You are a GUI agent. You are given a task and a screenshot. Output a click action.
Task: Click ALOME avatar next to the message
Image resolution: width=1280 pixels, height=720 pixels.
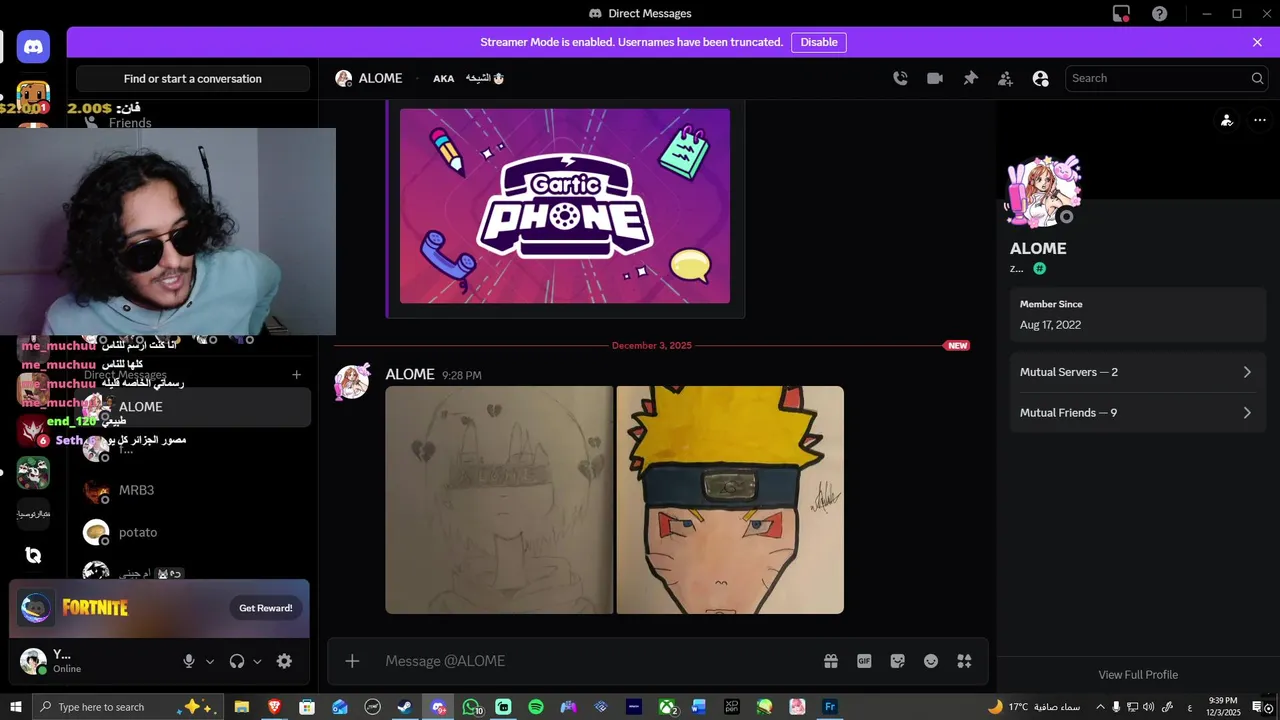point(352,383)
